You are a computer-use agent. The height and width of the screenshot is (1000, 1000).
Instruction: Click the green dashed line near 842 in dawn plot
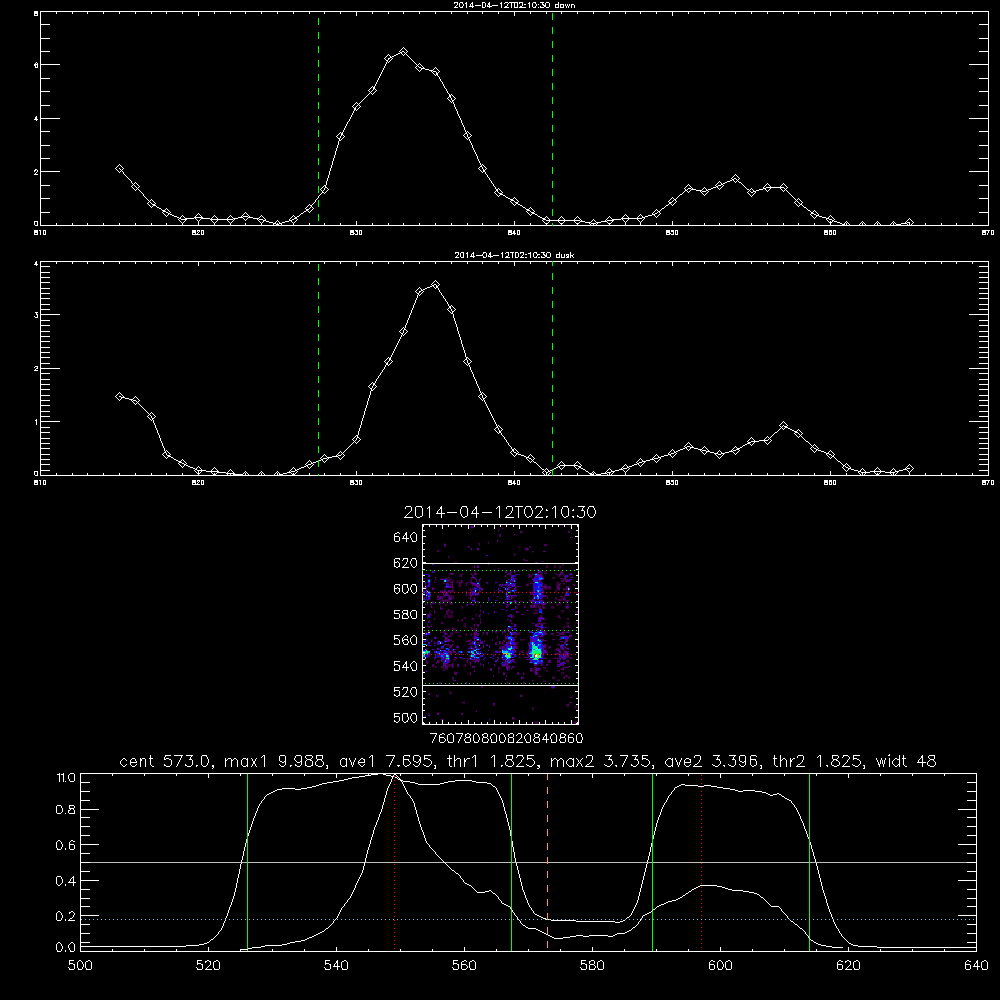552,119
